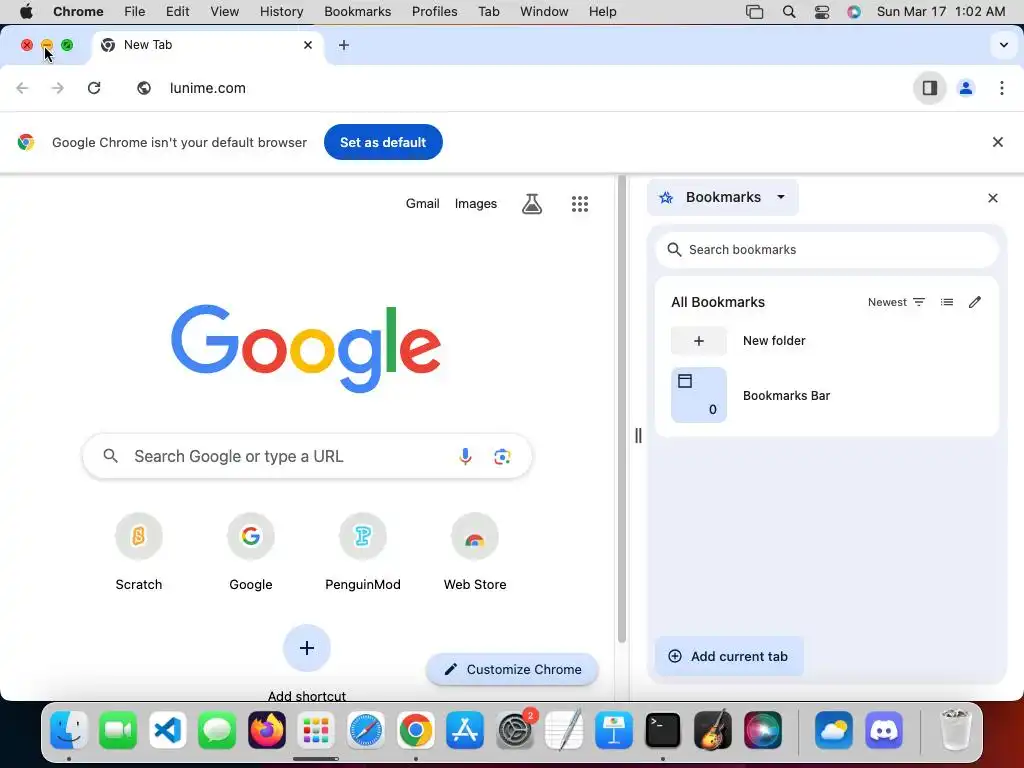
Task: Click the browser back arrow
Action: coord(22,88)
